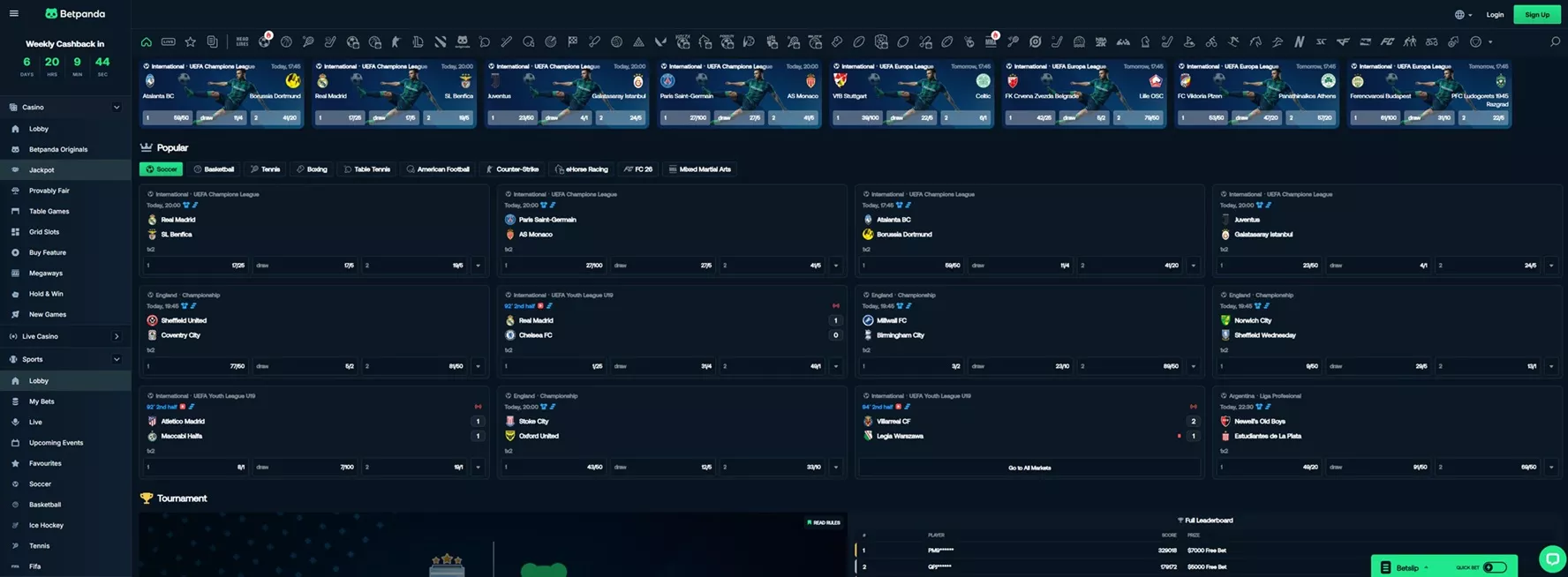Open Juventus vs Galatasaray featured card
This screenshot has height=577, width=1568.
[567, 94]
